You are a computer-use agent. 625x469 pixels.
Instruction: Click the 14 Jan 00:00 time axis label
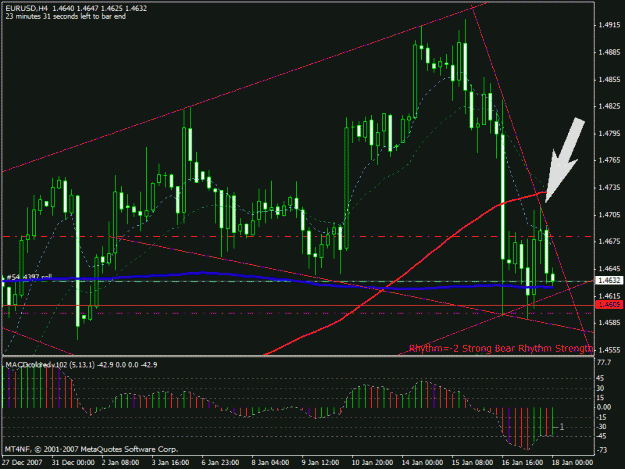422,463
